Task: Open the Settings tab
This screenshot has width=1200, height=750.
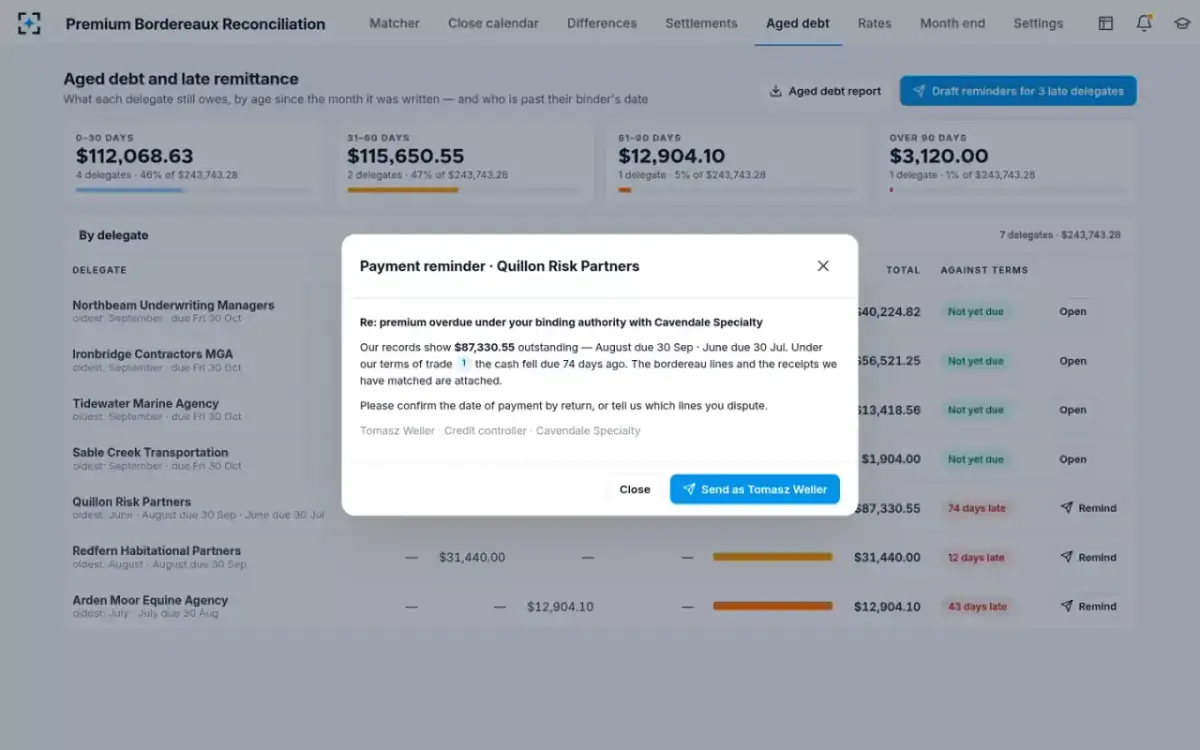Action: pyautogui.click(x=1038, y=23)
